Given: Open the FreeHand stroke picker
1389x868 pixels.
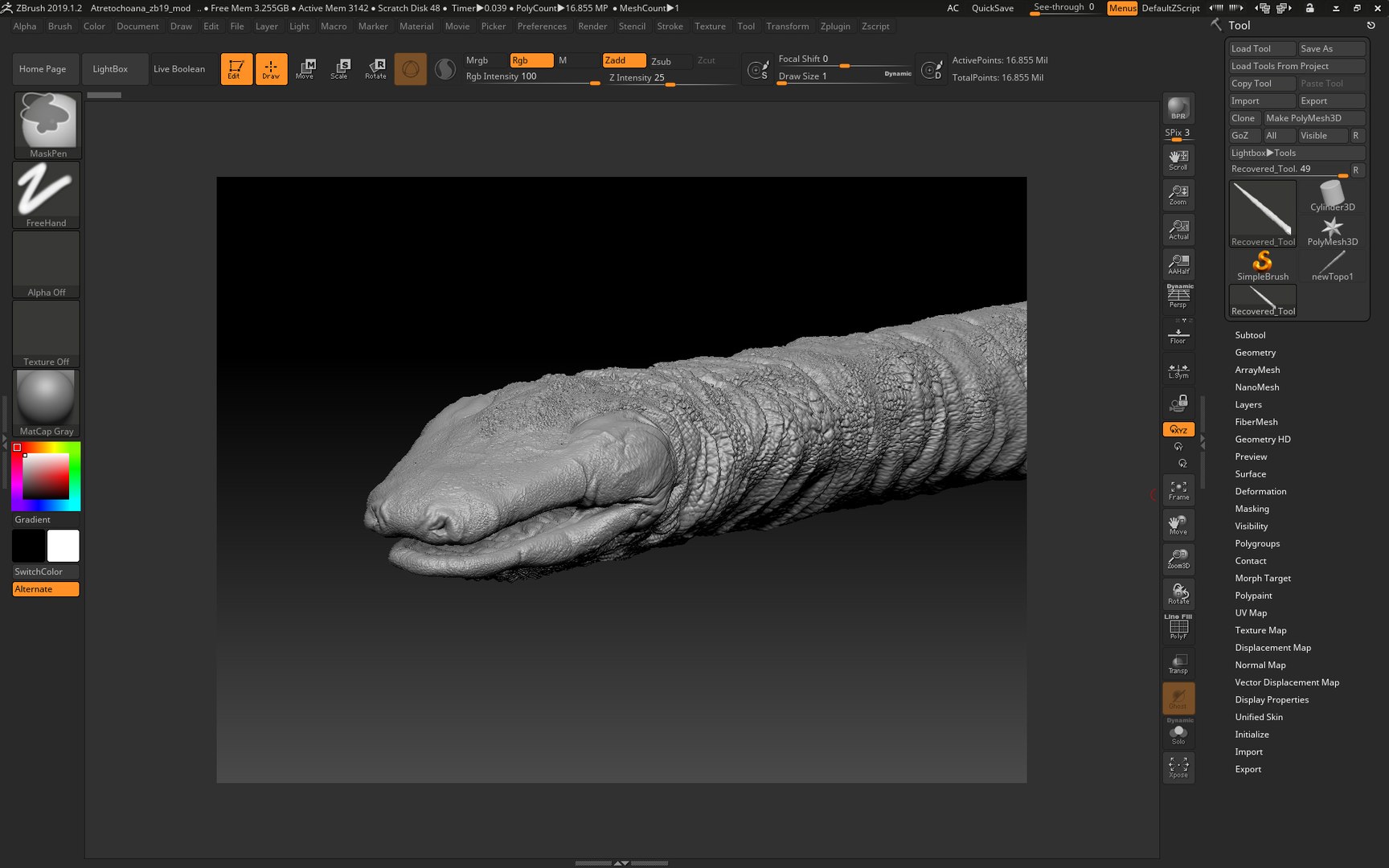Looking at the screenshot, I should coord(47,195).
